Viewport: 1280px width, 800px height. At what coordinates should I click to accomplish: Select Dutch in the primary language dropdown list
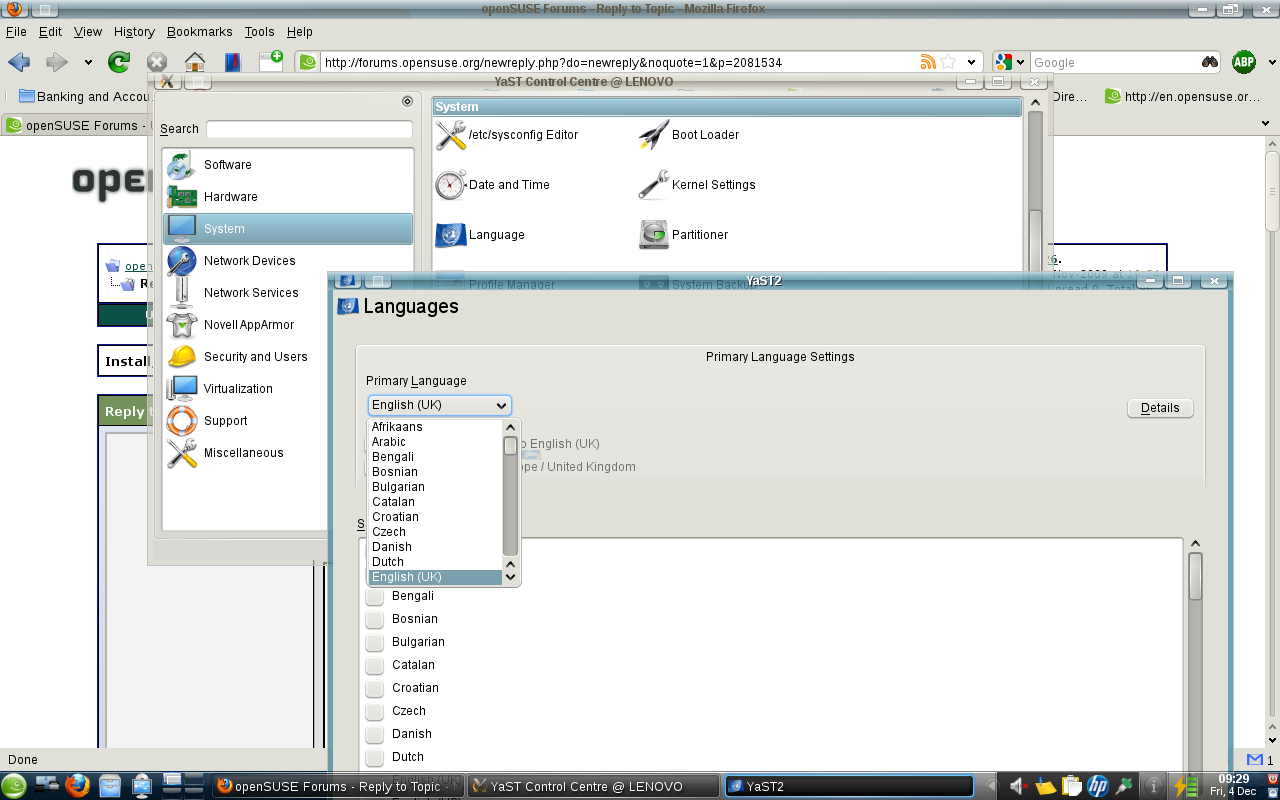435,562
